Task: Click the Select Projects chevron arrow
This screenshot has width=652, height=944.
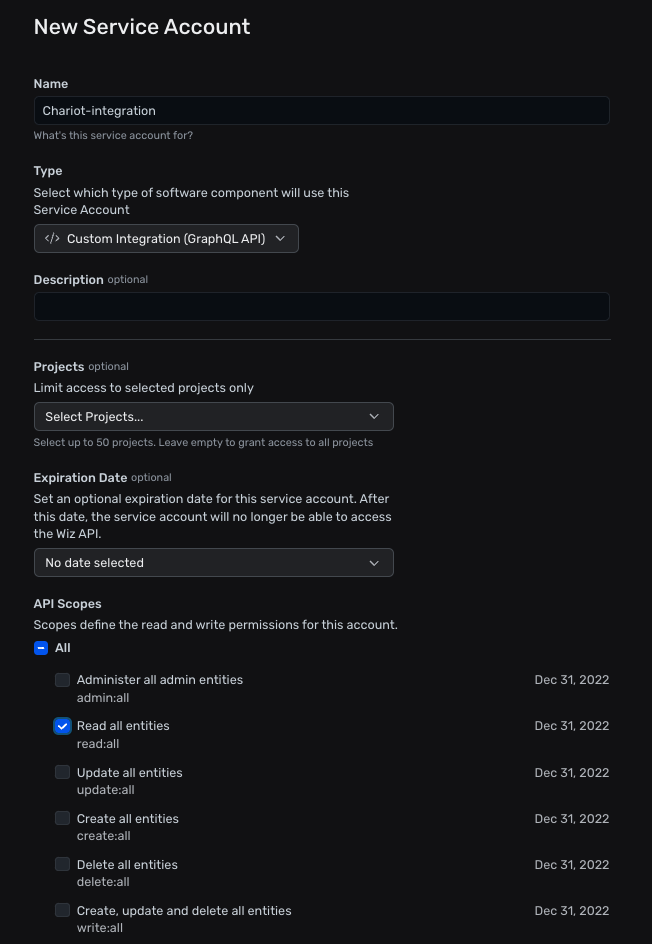Action: (x=374, y=417)
